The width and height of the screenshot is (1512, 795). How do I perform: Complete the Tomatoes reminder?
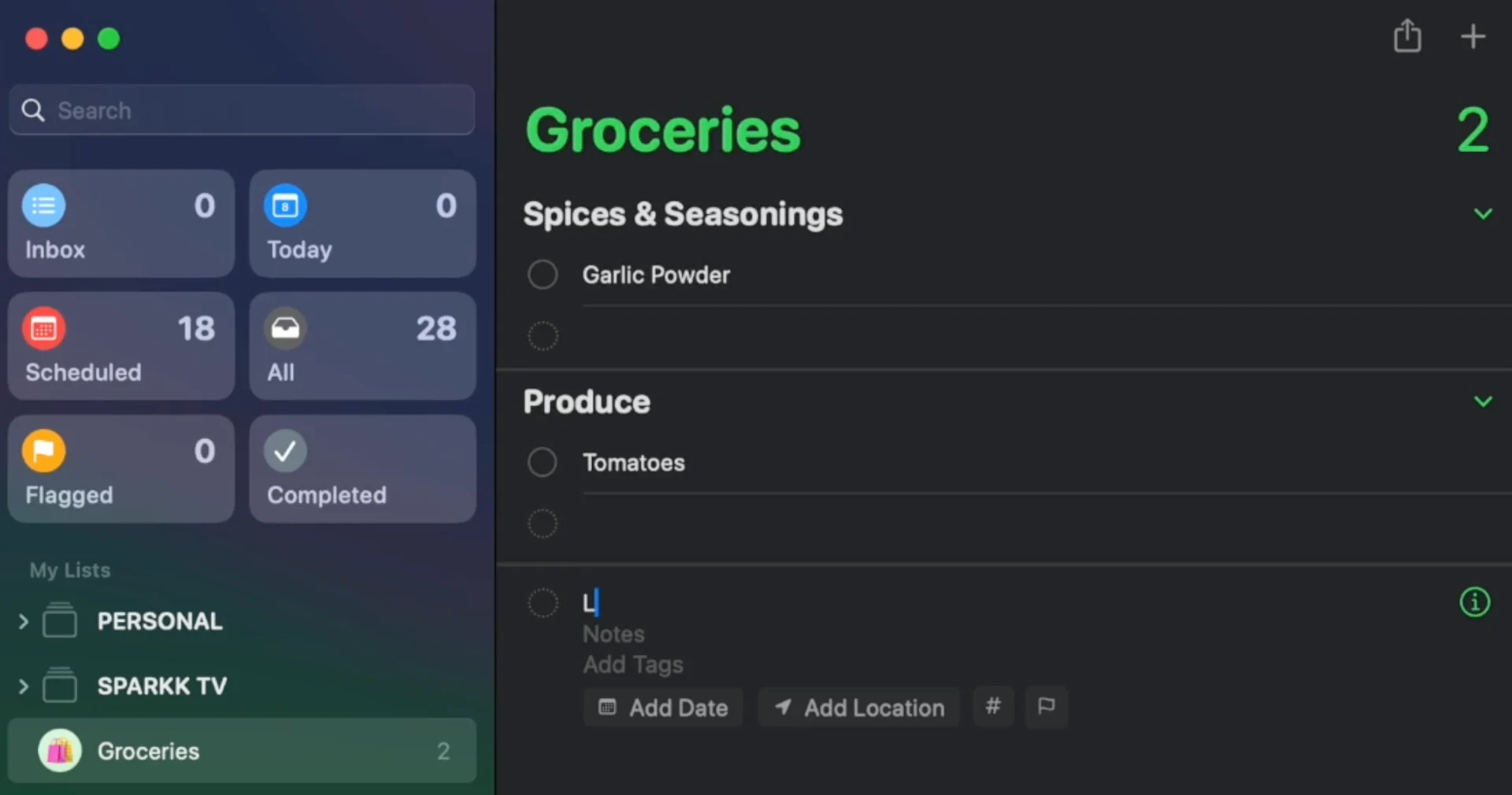(542, 462)
